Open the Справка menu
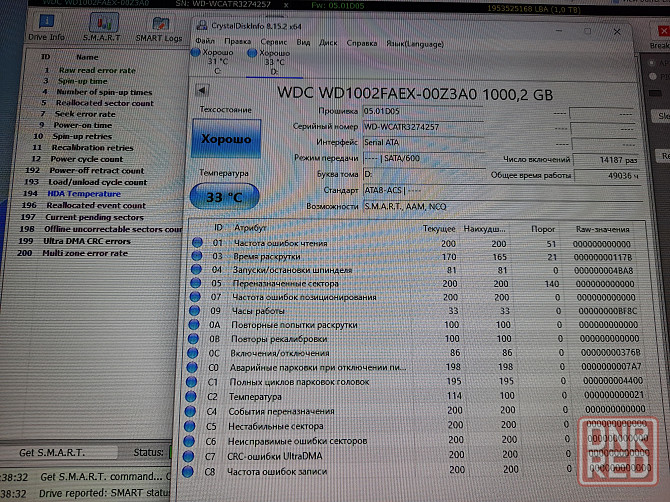The width and height of the screenshot is (670, 502). point(362,43)
